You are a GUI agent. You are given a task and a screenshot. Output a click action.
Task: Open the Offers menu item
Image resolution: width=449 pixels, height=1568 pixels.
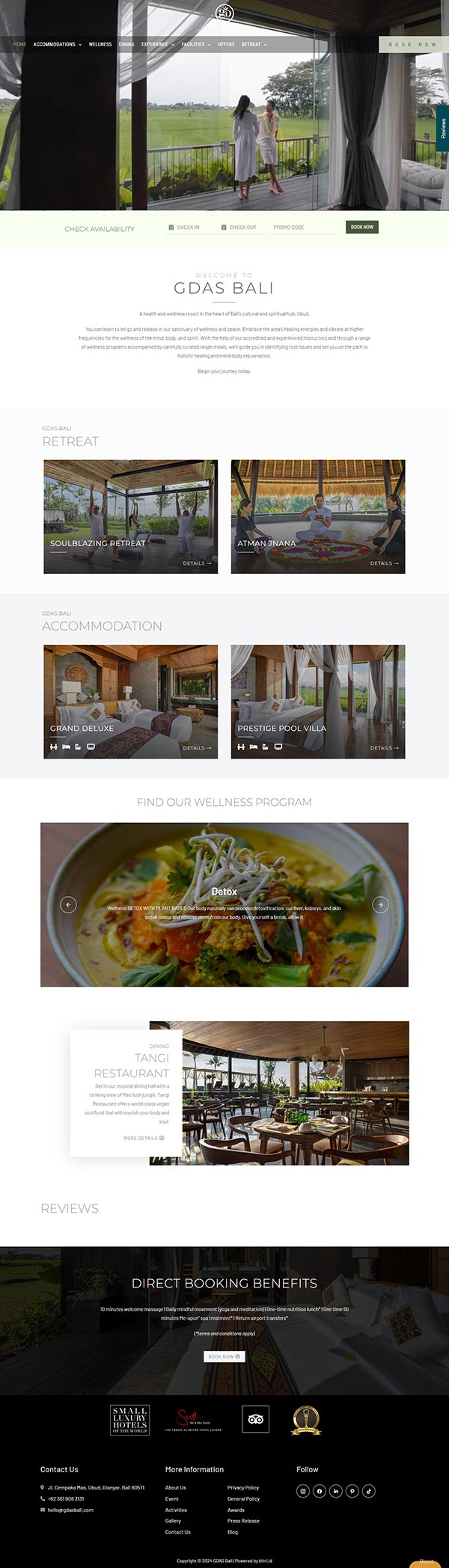pyautogui.click(x=226, y=44)
